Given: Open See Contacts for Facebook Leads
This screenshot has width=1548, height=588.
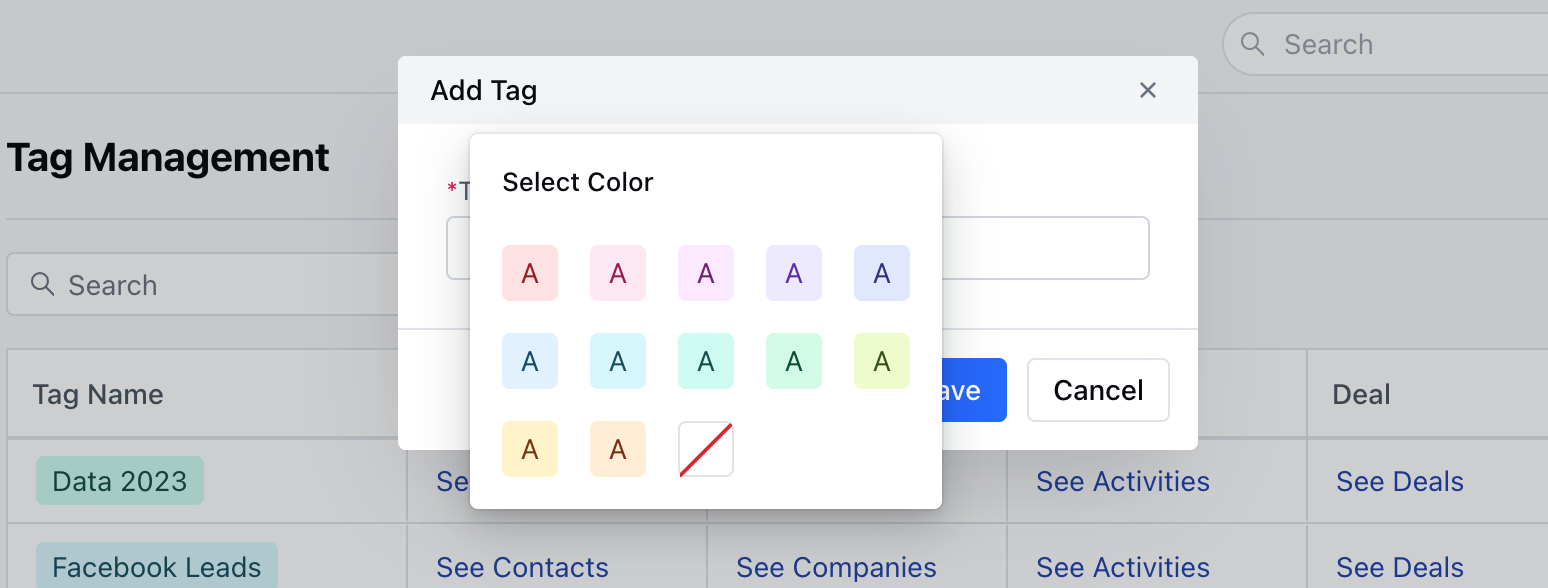Looking at the screenshot, I should tap(522, 567).
